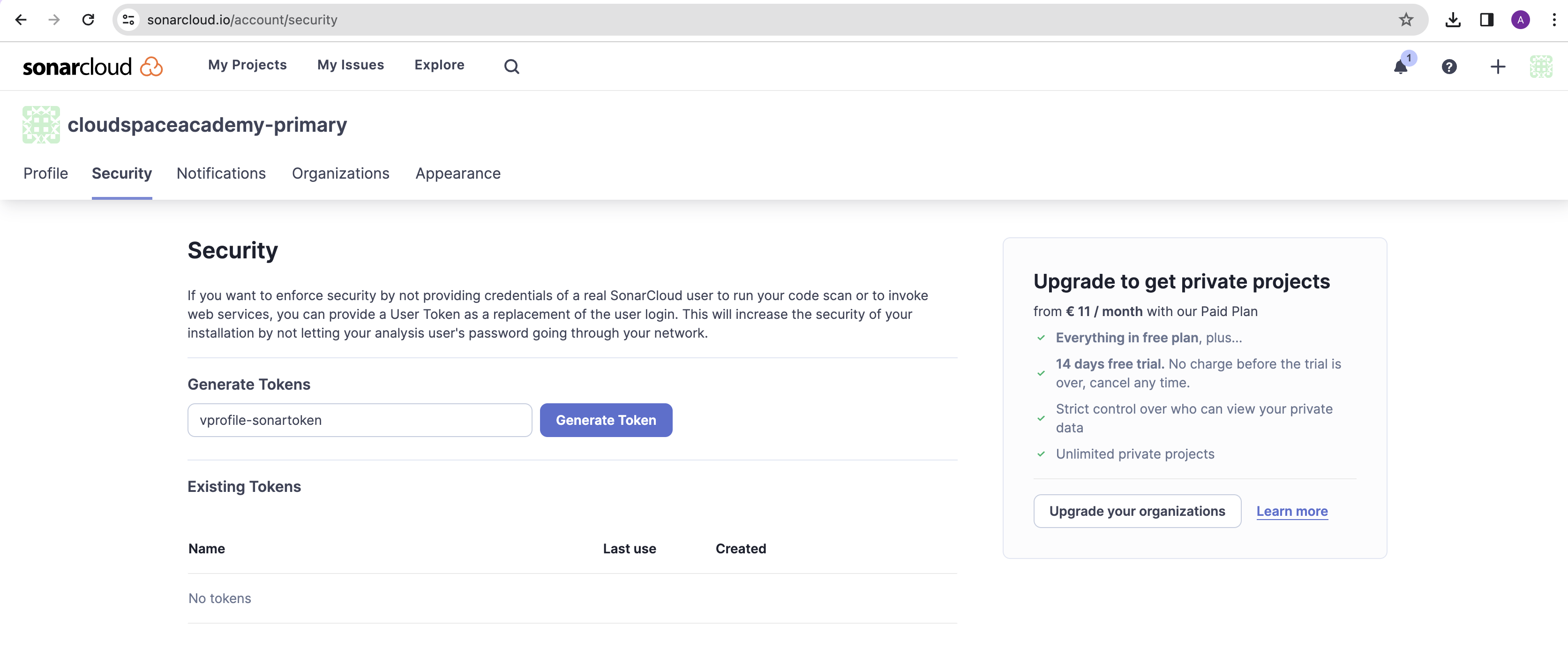Click the cloudspaceacademy-primary account avatar

click(41, 125)
